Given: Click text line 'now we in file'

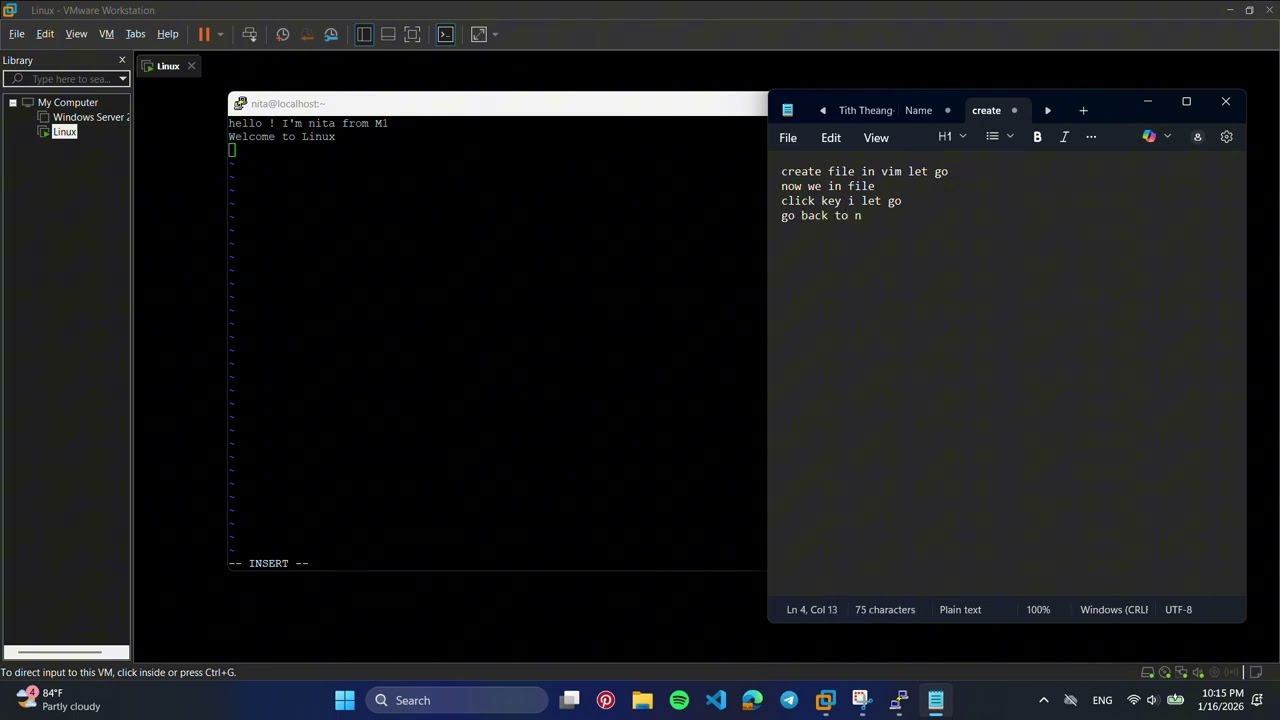Looking at the screenshot, I should (x=828, y=186).
